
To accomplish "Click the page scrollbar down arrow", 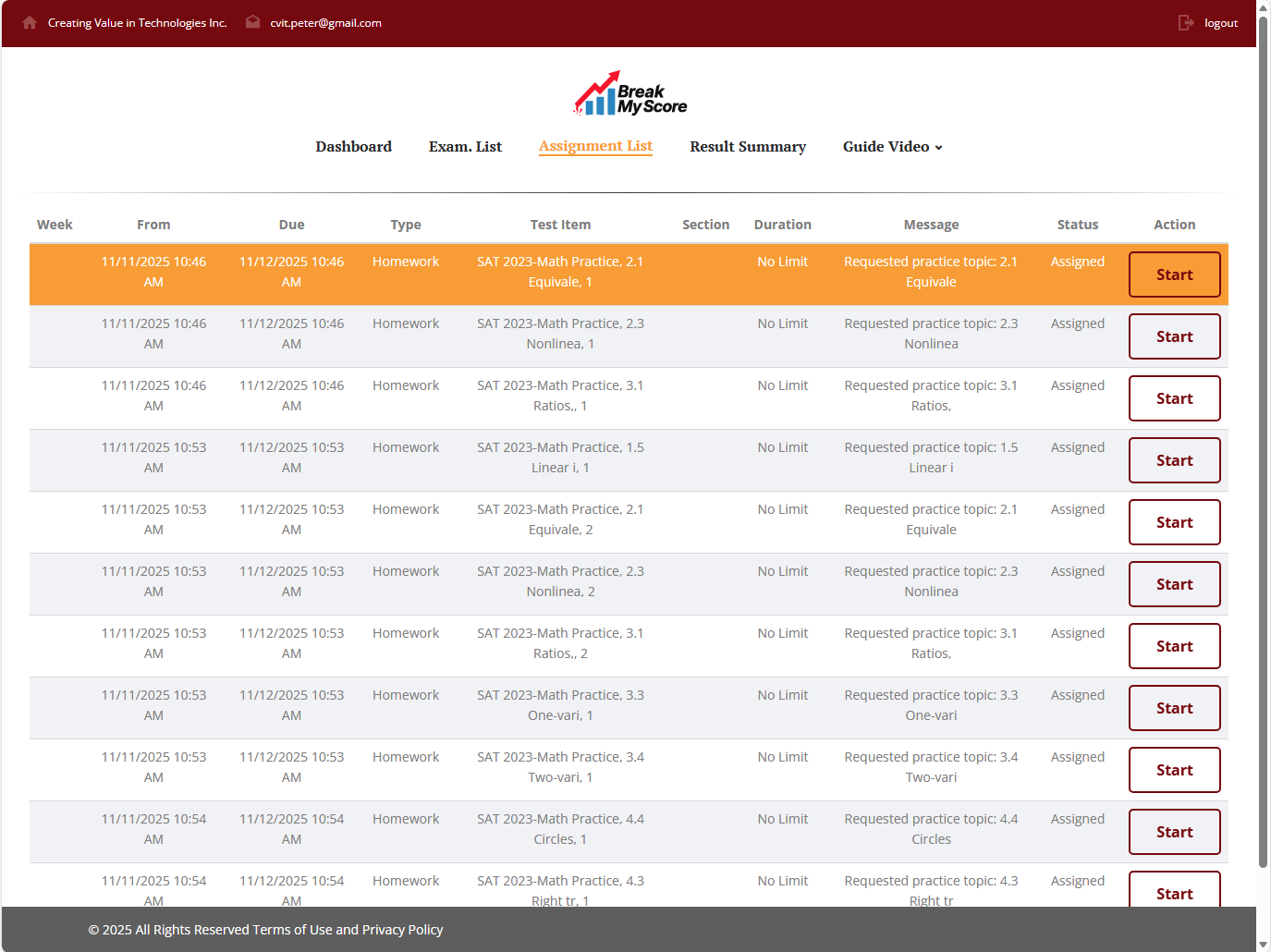I will point(1264,944).
